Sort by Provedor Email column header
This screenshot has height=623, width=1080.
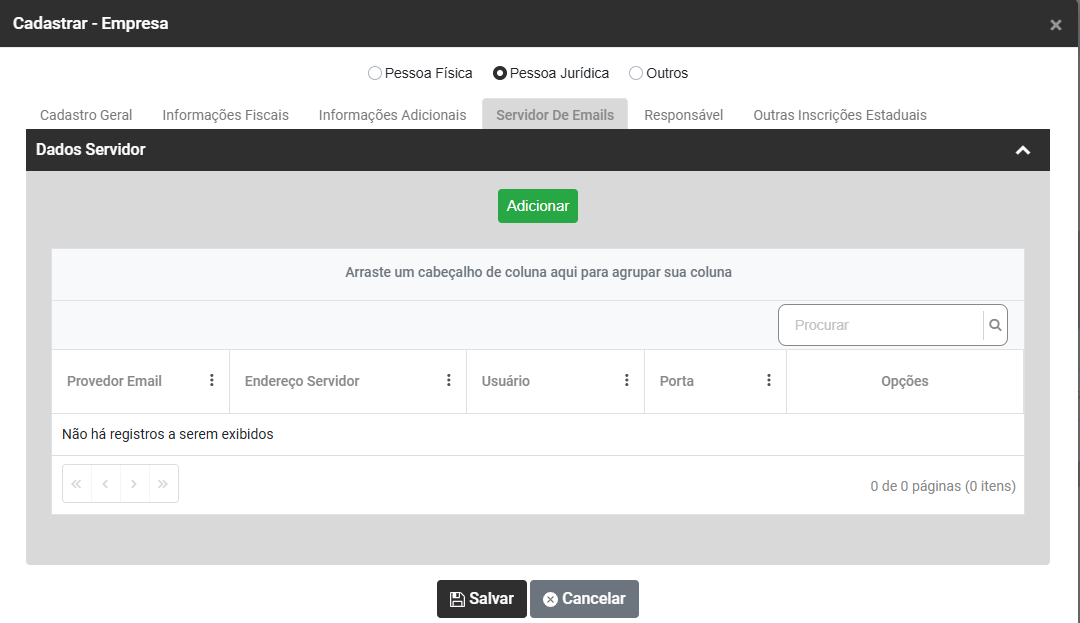pos(114,381)
